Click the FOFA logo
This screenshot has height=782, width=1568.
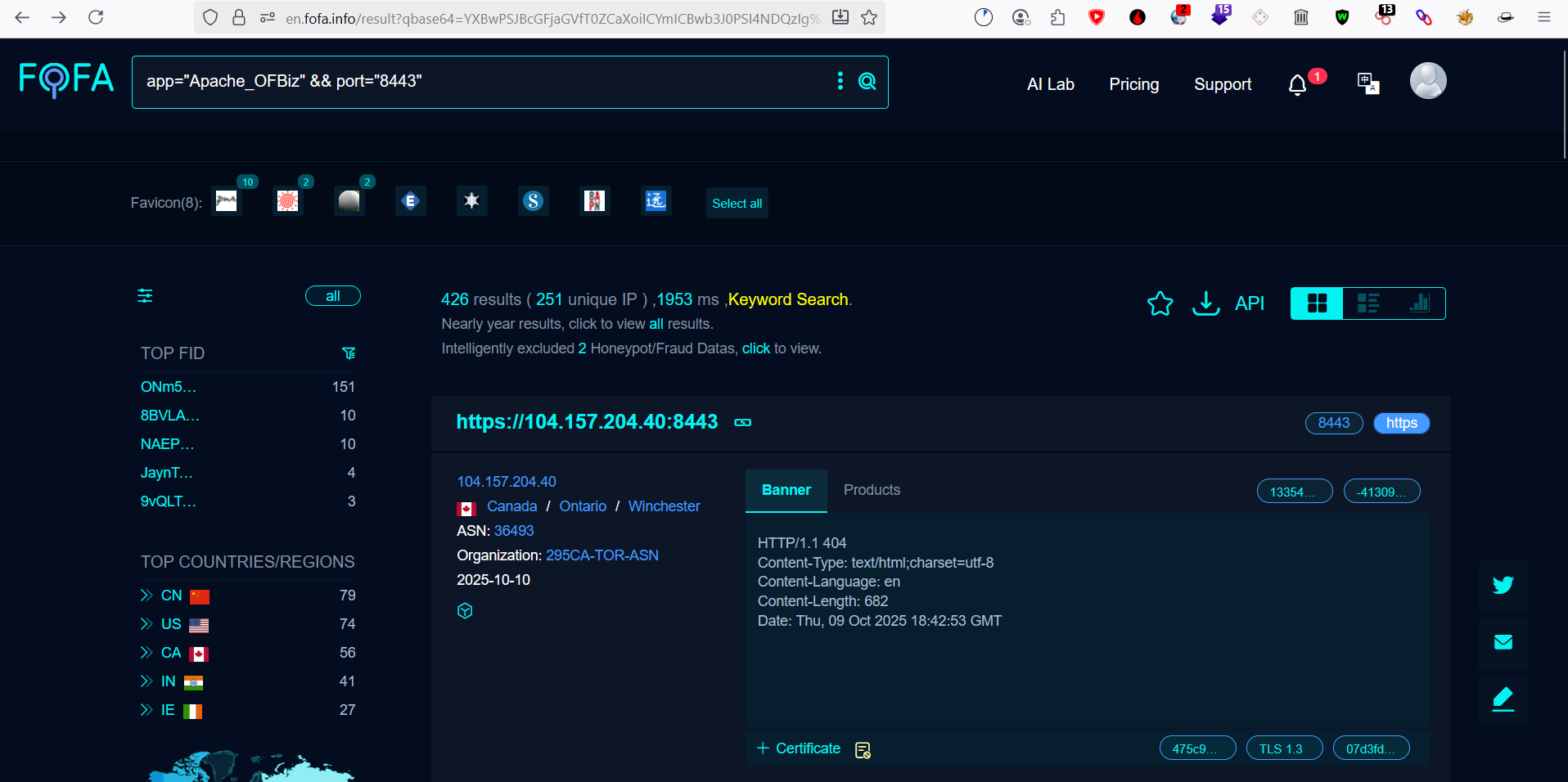[66, 80]
